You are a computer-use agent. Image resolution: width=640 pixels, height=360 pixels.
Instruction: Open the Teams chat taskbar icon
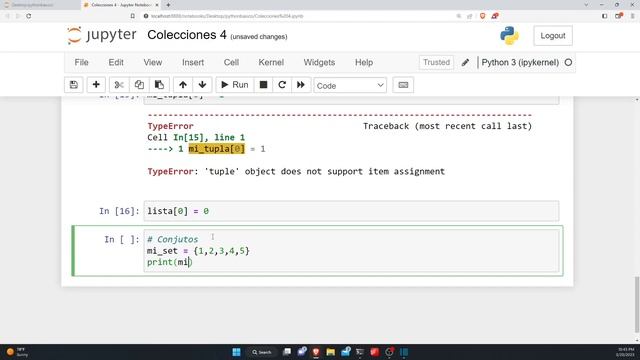[302, 352]
